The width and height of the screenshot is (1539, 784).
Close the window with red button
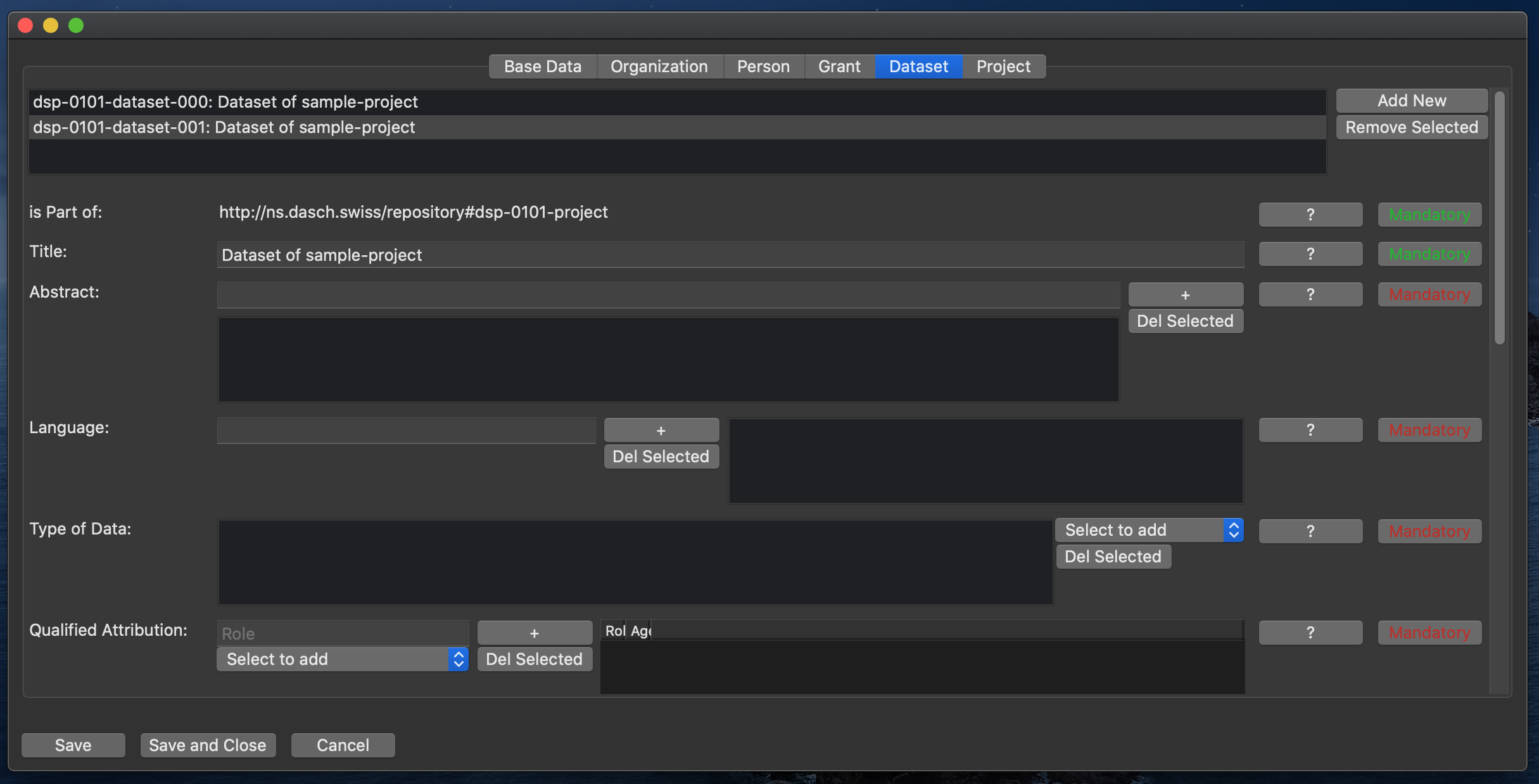point(25,25)
